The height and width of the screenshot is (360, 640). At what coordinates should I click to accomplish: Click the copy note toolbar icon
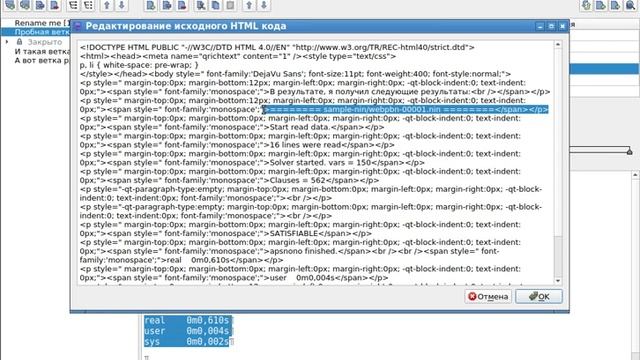pyautogui.click(x=216, y=5)
